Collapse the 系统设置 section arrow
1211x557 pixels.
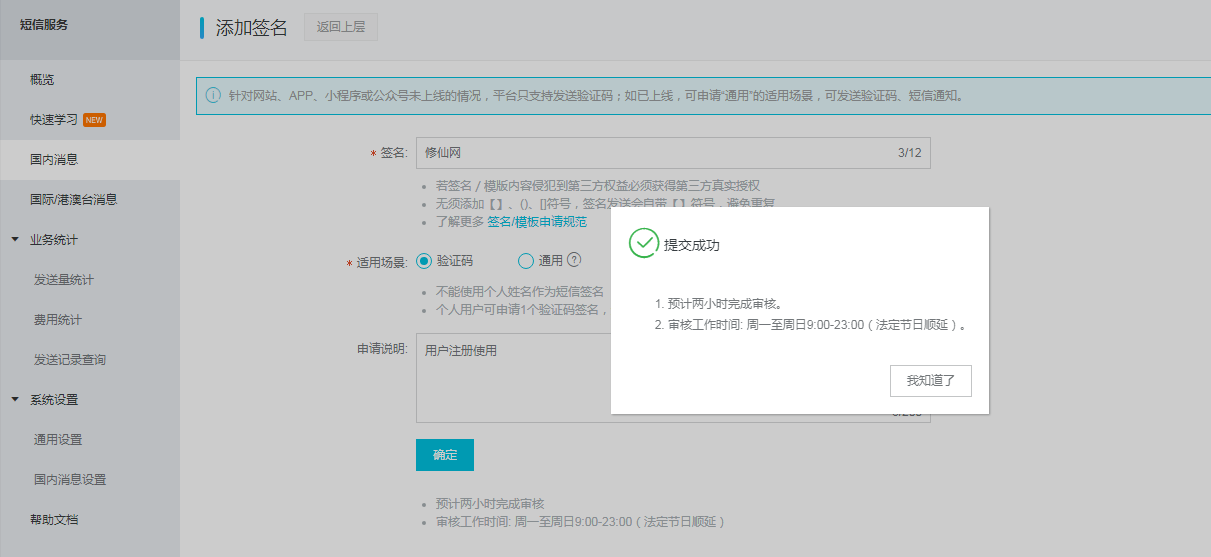click(15, 400)
